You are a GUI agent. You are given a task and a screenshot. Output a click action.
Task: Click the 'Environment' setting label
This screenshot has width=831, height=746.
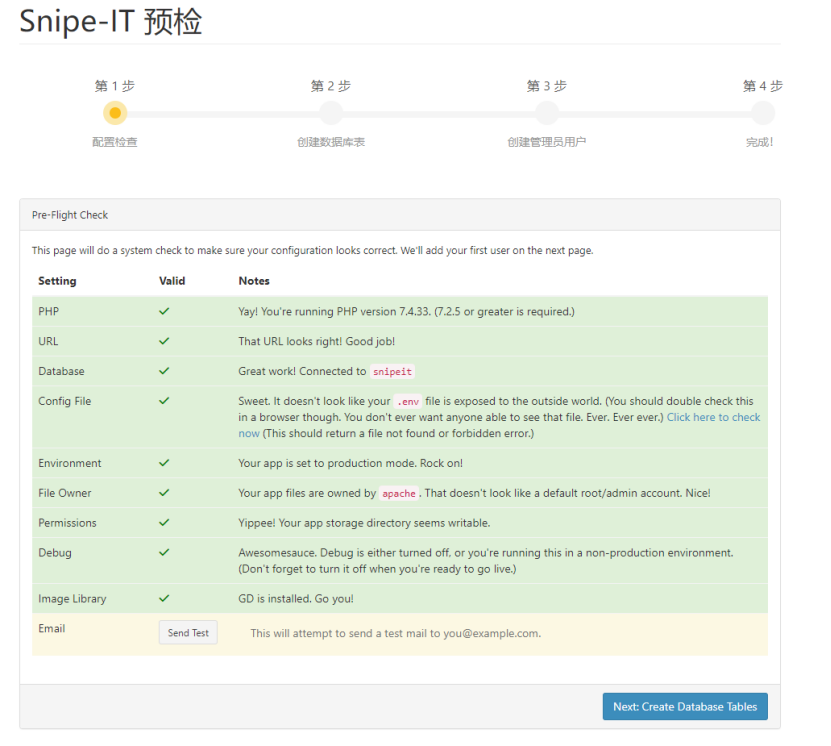(69, 463)
